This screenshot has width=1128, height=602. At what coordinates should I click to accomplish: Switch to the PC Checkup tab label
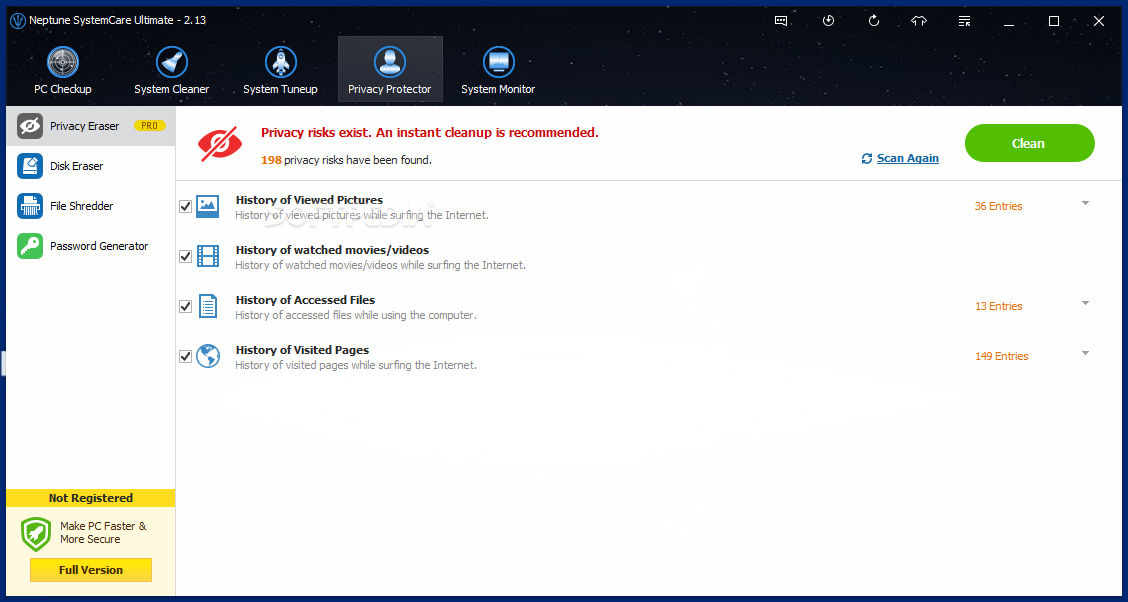click(63, 89)
